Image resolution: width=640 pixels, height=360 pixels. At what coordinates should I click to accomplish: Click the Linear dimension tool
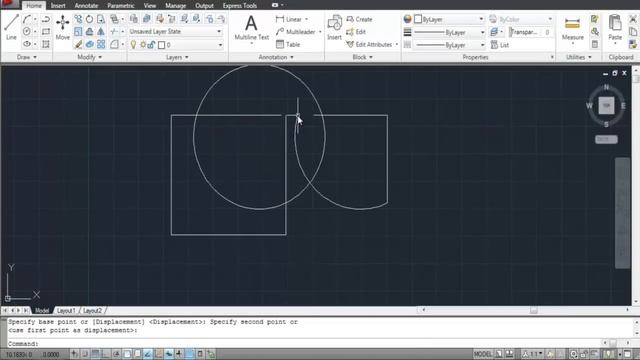click(289, 19)
